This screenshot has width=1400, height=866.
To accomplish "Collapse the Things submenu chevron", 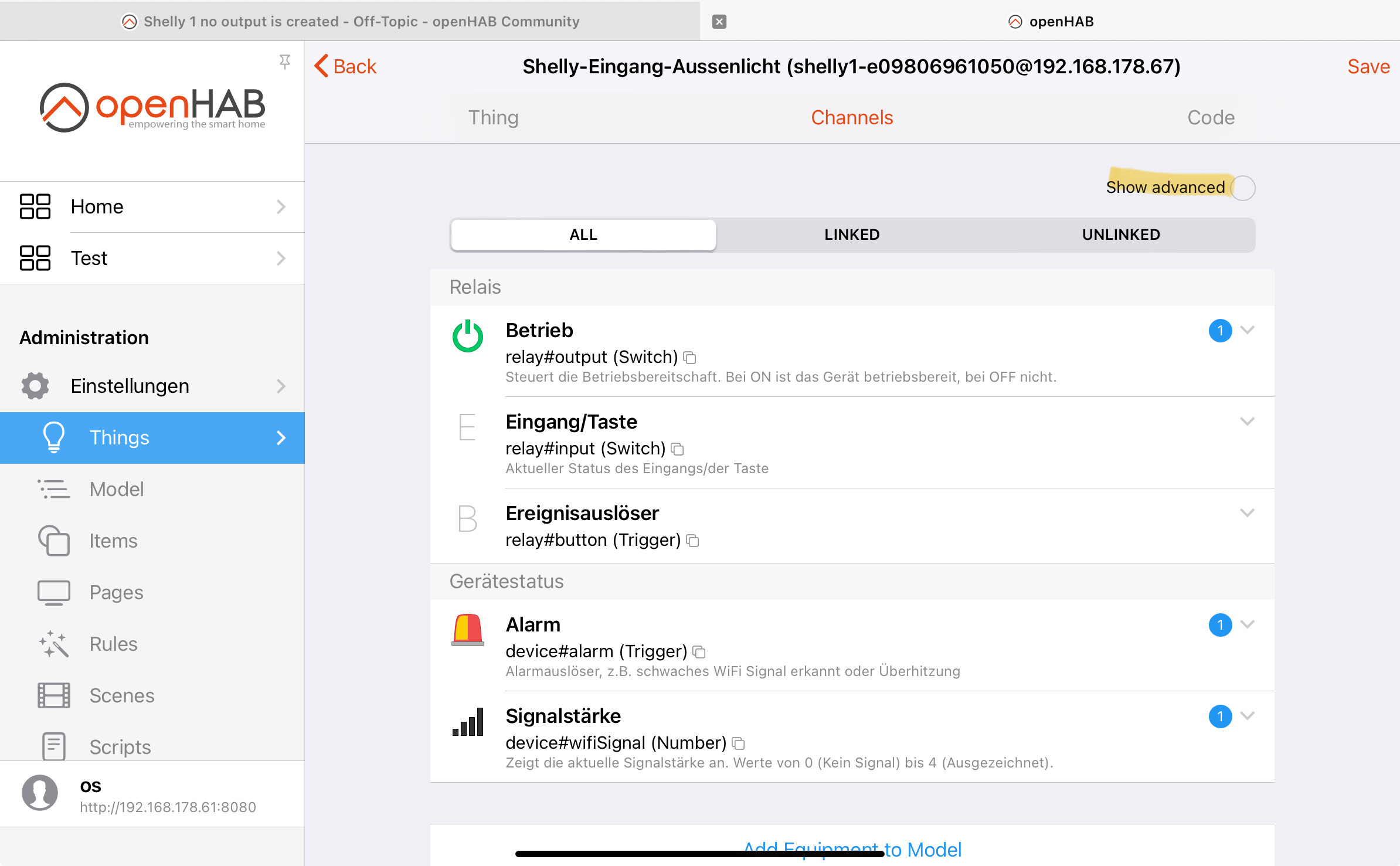I will 281,437.
